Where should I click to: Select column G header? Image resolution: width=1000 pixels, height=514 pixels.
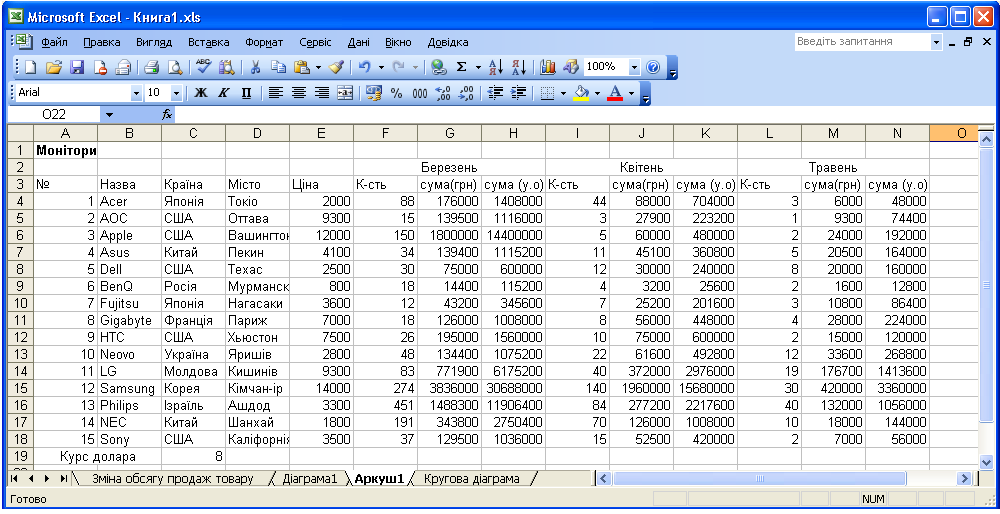tap(450, 133)
